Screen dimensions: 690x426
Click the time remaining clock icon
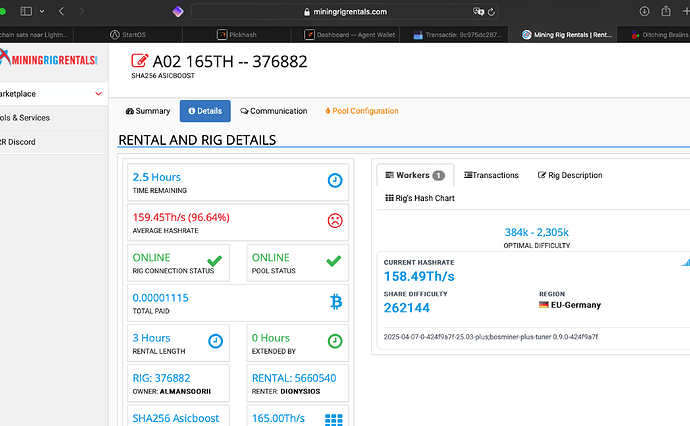[x=335, y=180]
